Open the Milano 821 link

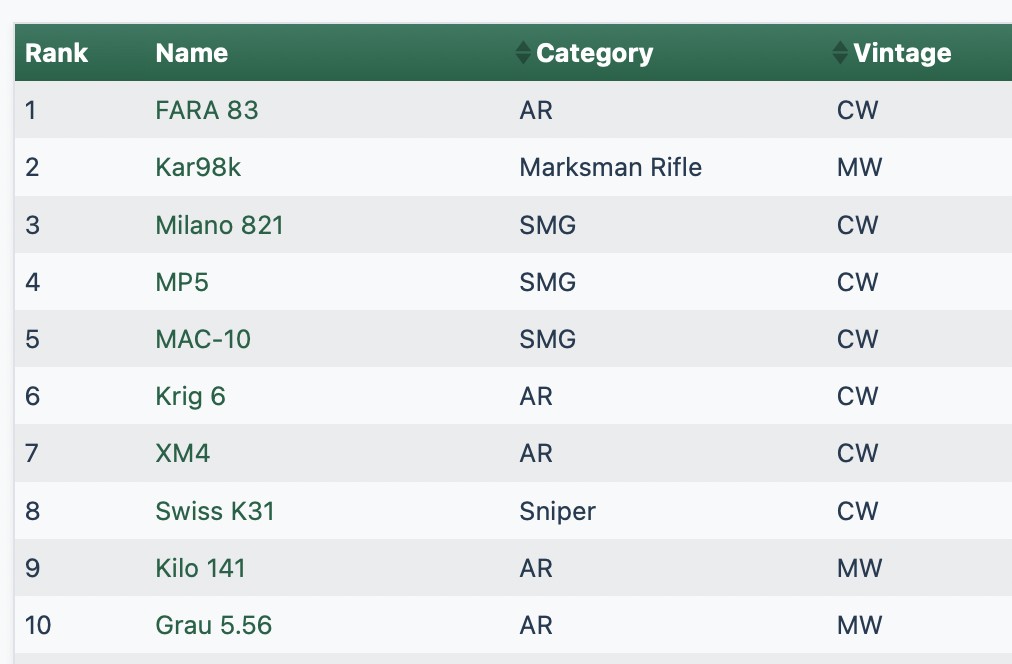[x=219, y=225]
